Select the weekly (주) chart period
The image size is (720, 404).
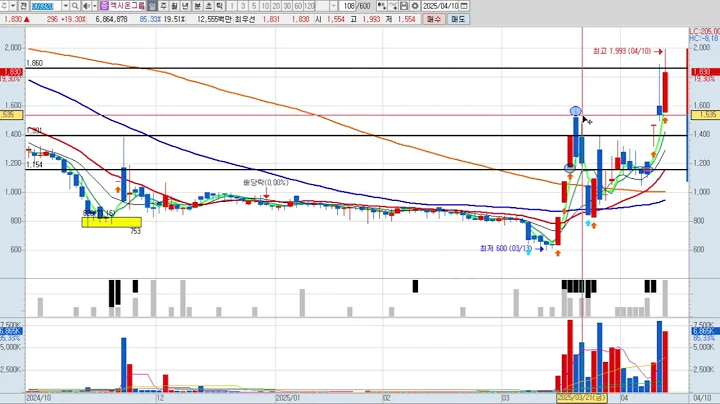click(x=163, y=6)
